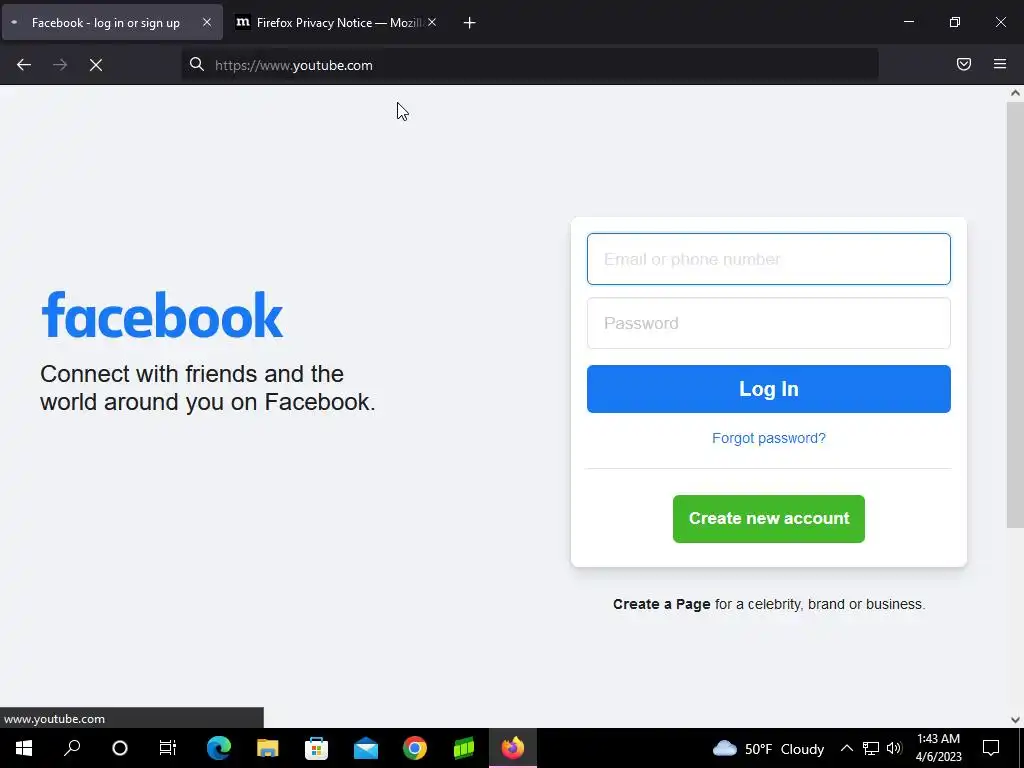Open File Explorer from taskbar
Viewport: 1024px width, 768px height.
pos(268,748)
